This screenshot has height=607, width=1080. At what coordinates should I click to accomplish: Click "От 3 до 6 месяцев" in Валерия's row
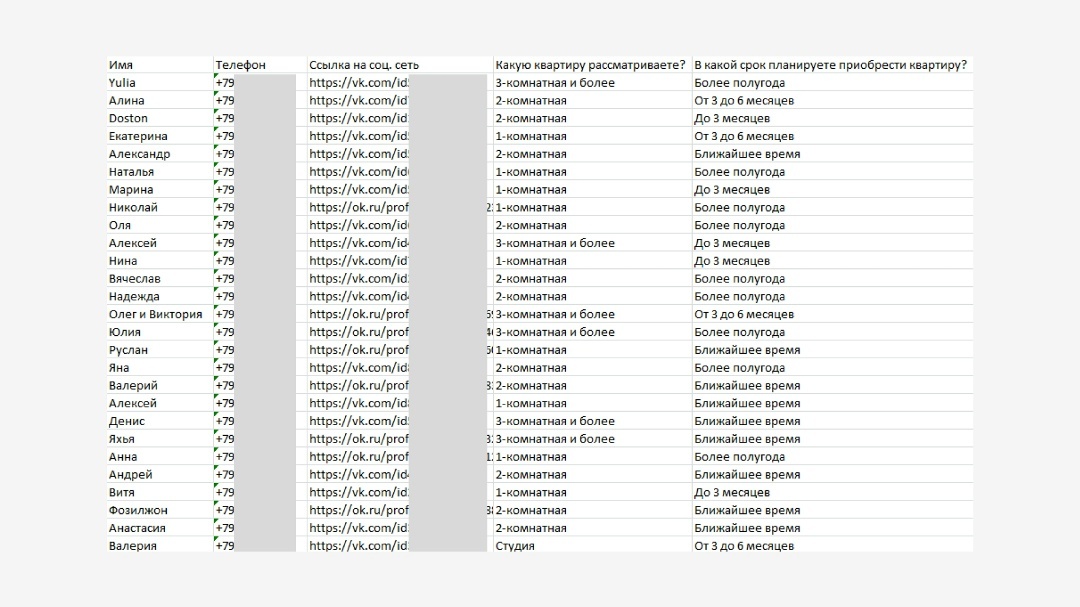click(744, 546)
